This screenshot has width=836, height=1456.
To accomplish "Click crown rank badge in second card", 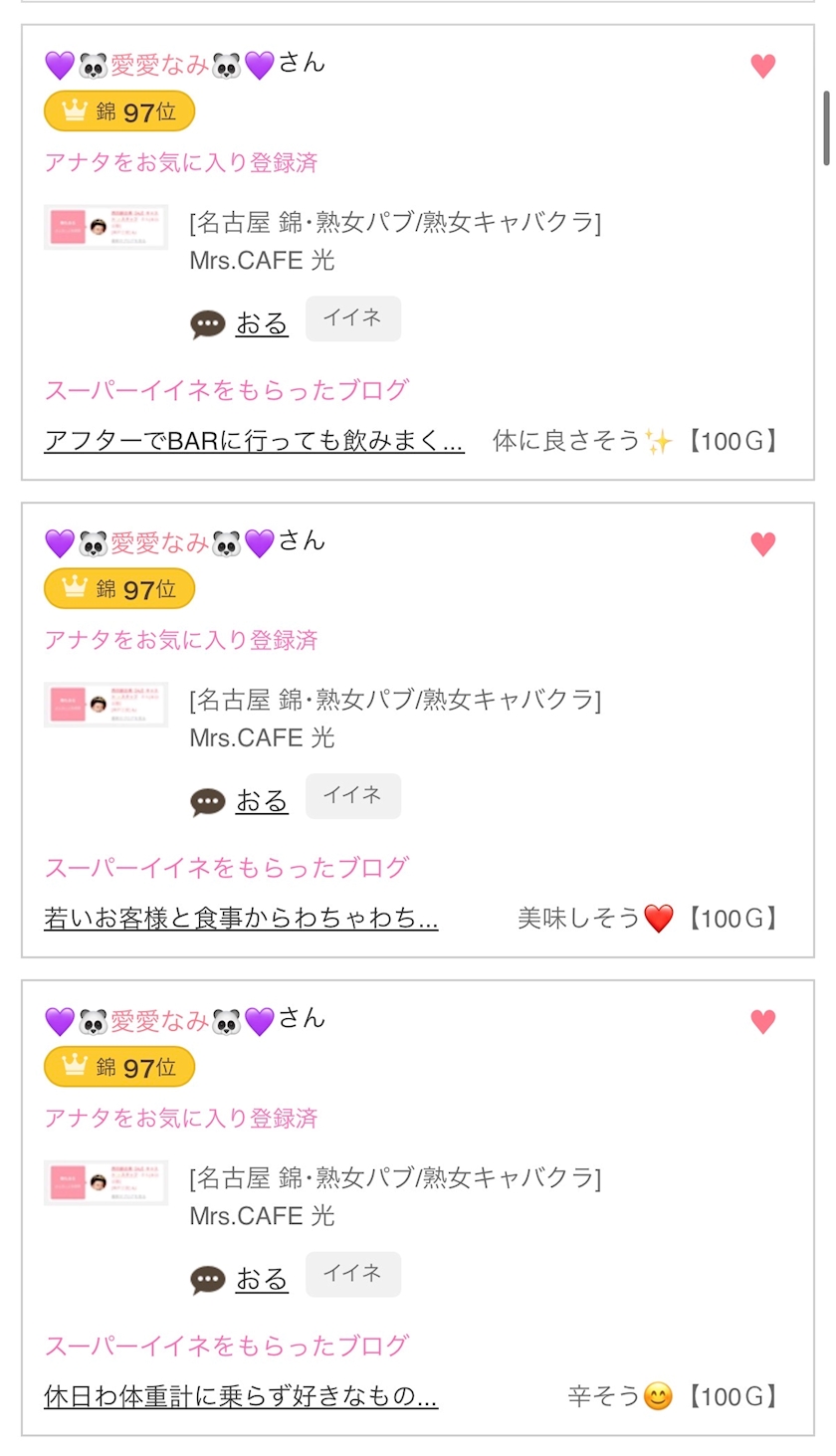I will [x=119, y=589].
